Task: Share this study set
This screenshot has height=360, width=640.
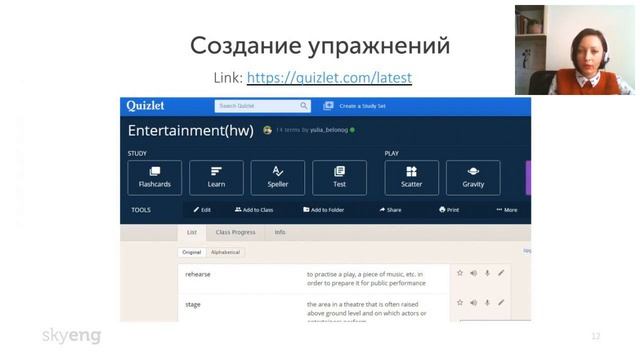Action: (390, 210)
